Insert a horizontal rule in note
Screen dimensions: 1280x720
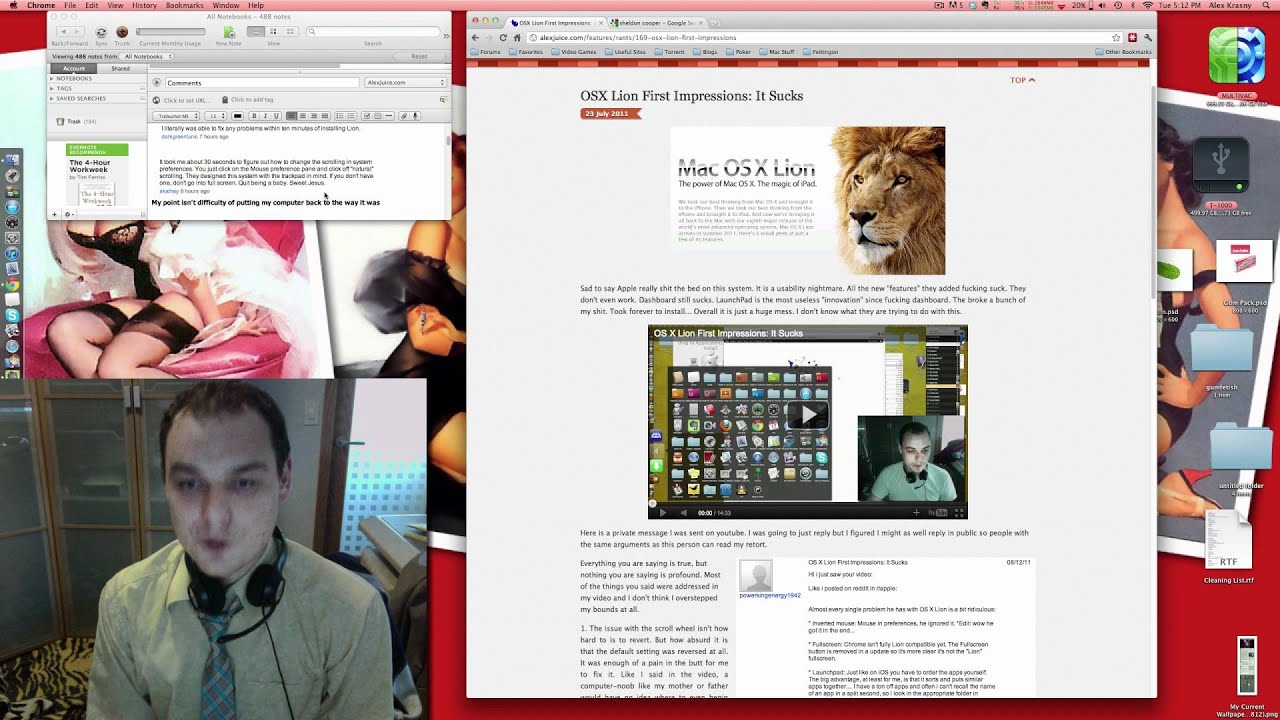tap(389, 116)
